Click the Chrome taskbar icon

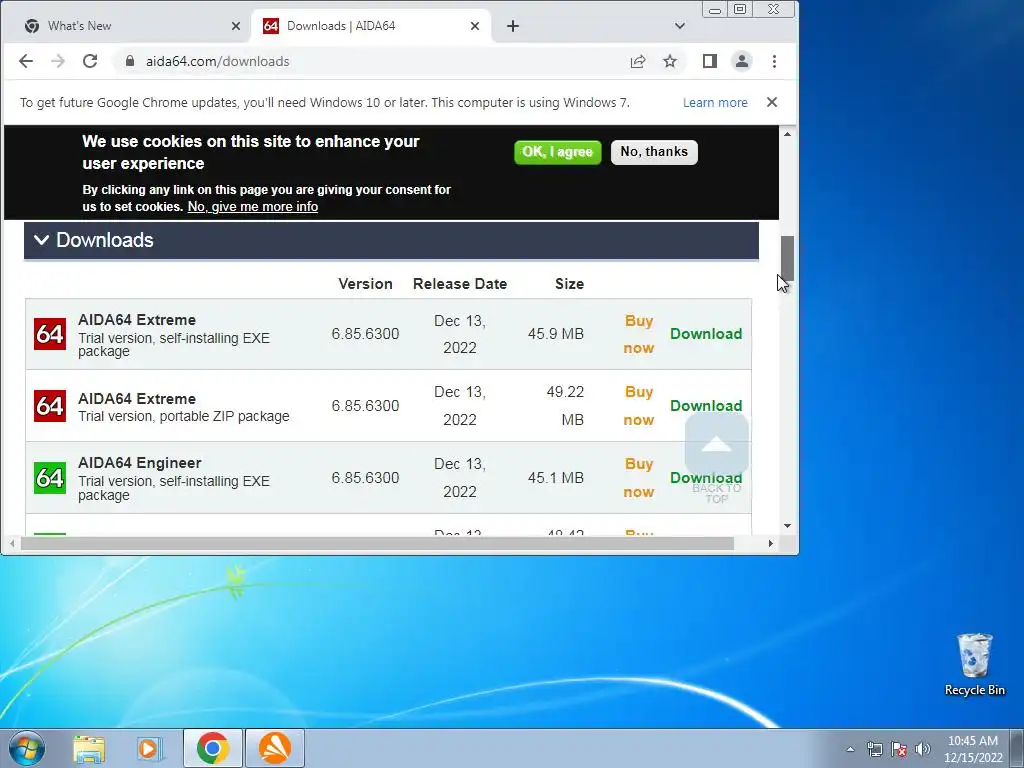pyautogui.click(x=212, y=748)
